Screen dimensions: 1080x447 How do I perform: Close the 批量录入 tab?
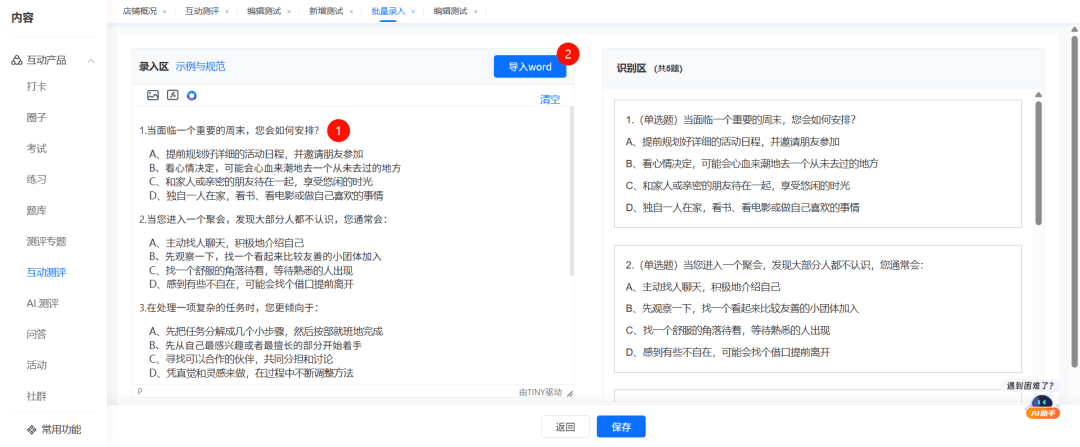tap(412, 11)
